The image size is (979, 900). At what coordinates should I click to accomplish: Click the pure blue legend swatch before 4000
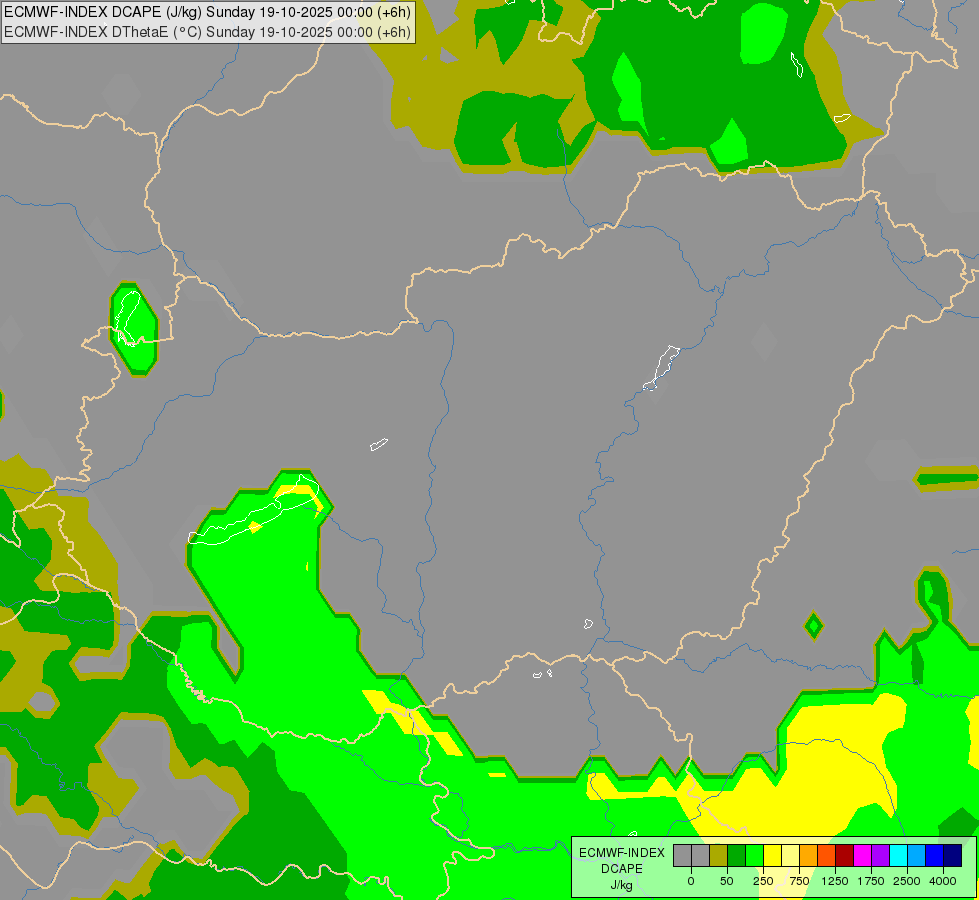pyautogui.click(x=935, y=856)
